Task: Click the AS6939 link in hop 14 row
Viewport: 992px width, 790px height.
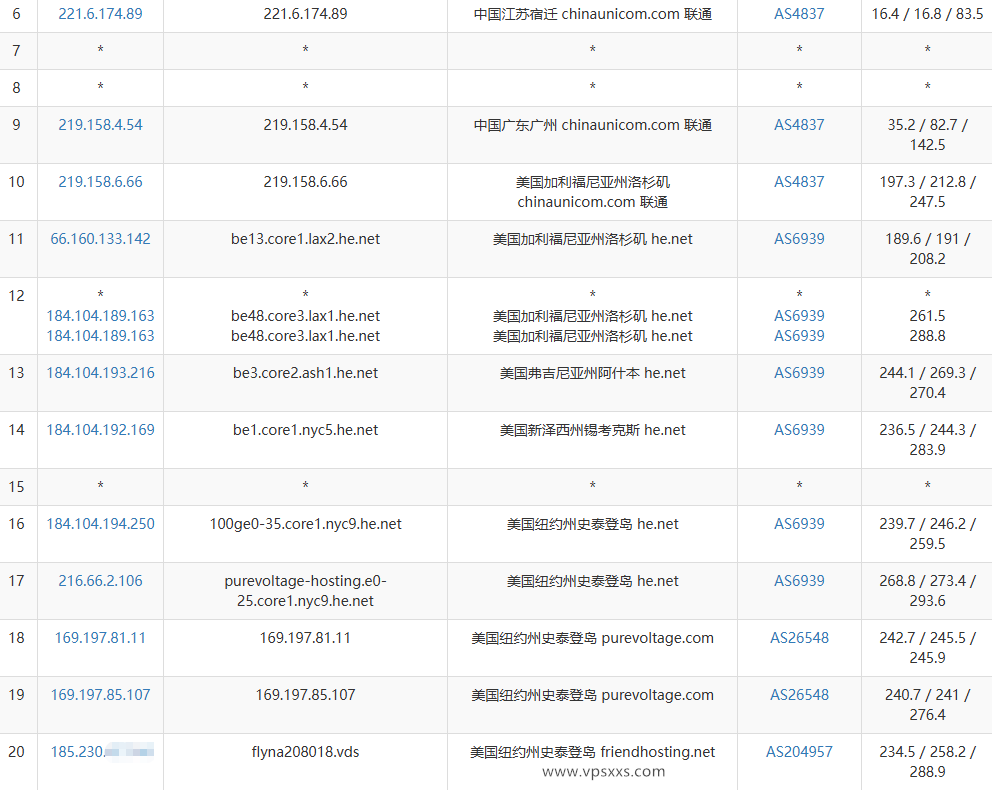Action: (x=799, y=429)
